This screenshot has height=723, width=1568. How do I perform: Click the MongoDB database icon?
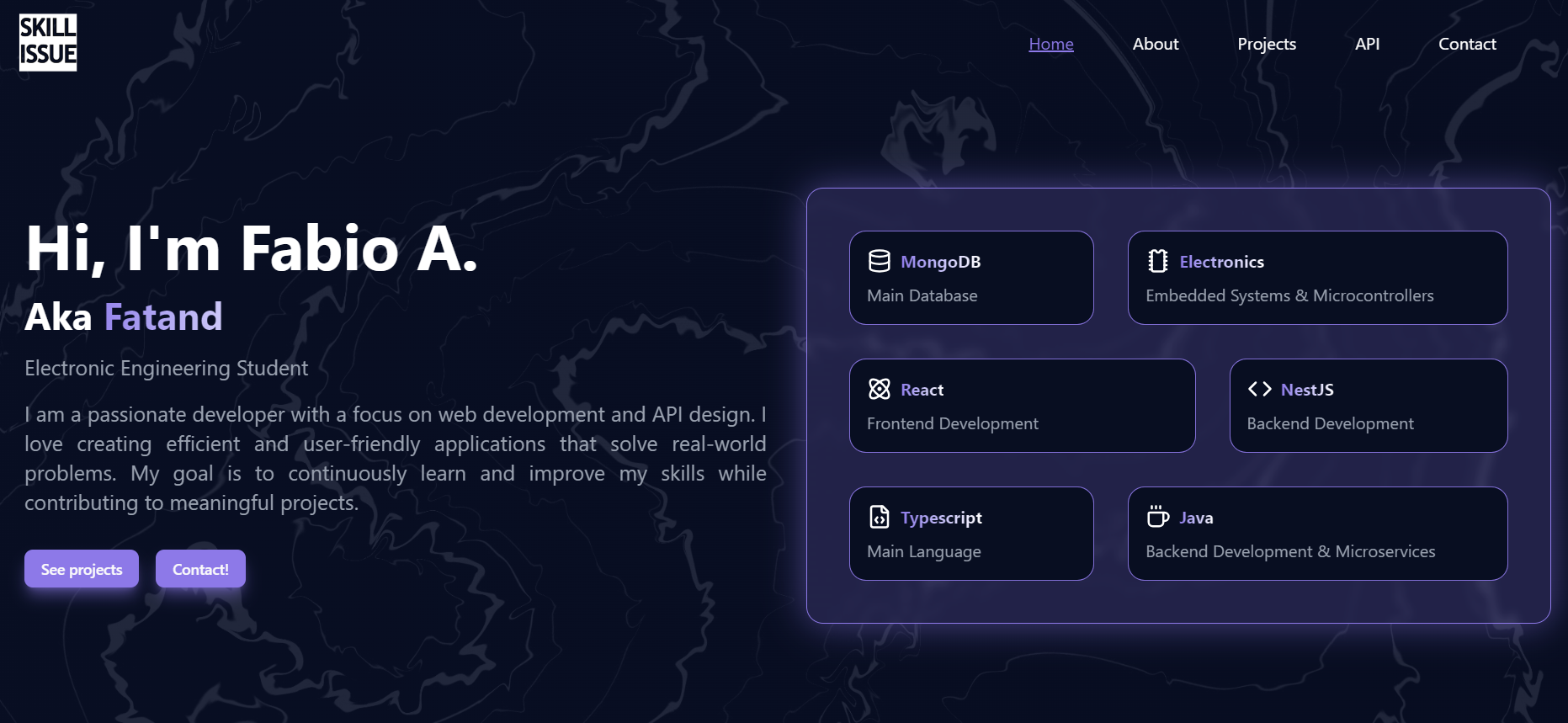(x=879, y=262)
